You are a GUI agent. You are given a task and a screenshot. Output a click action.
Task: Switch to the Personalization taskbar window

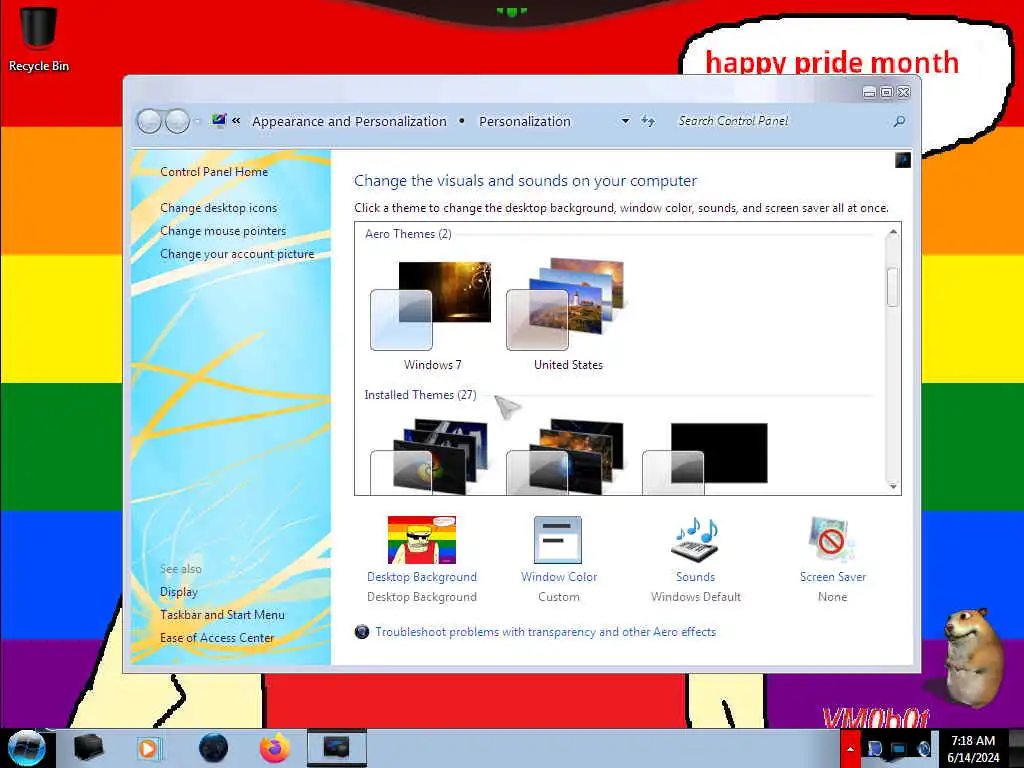click(x=336, y=748)
